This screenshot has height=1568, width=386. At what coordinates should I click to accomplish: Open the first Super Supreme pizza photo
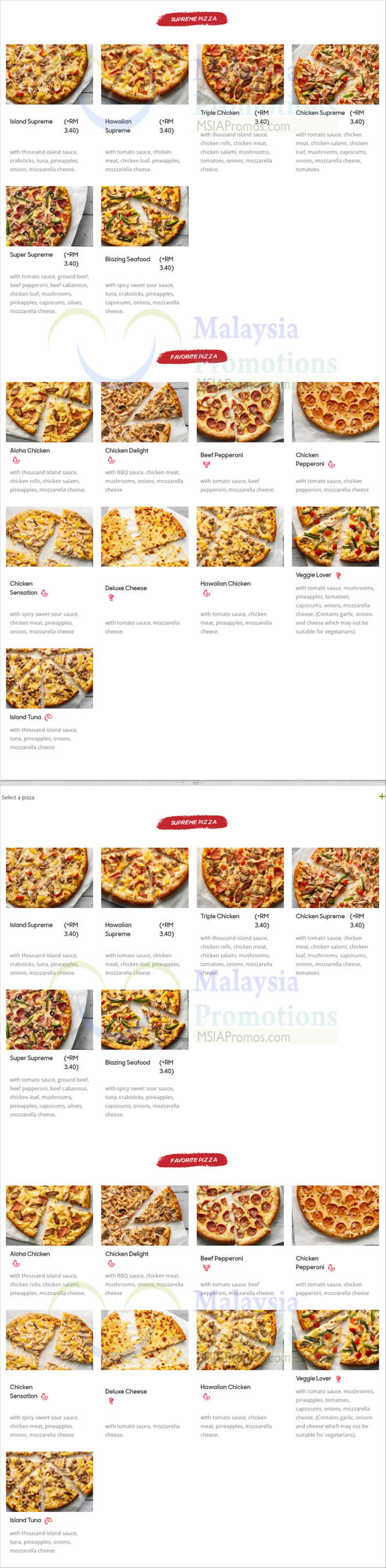coord(49,216)
